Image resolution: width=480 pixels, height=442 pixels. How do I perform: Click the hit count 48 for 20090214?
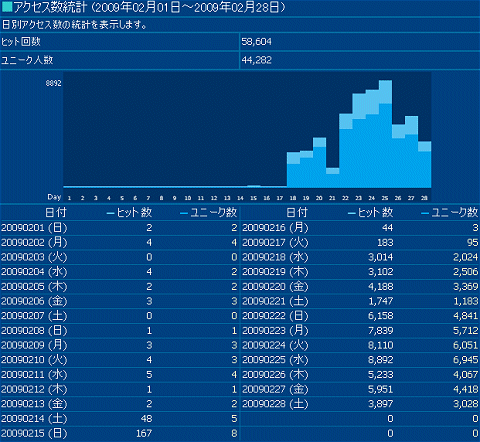[x=146, y=418]
